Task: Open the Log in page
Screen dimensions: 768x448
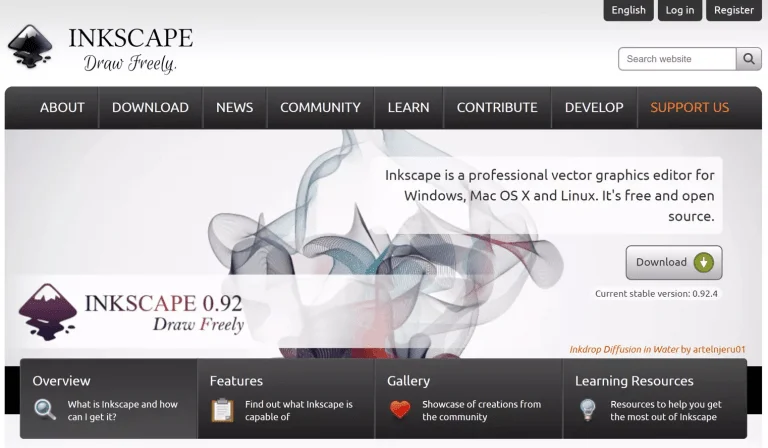Action: 679,10
